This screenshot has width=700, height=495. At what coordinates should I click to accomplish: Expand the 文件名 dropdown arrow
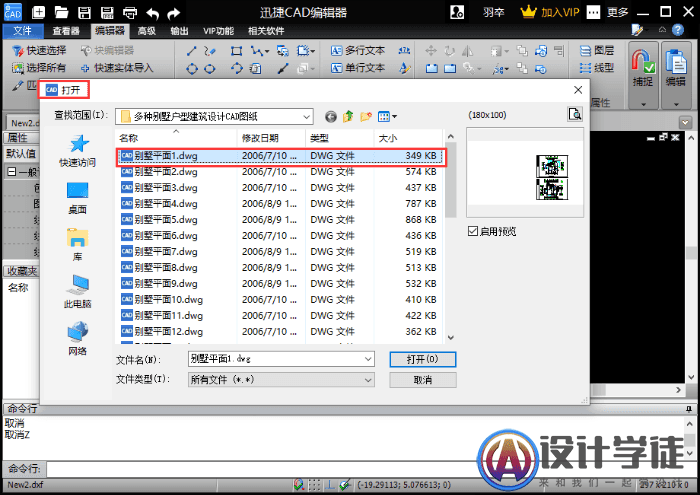(x=368, y=359)
